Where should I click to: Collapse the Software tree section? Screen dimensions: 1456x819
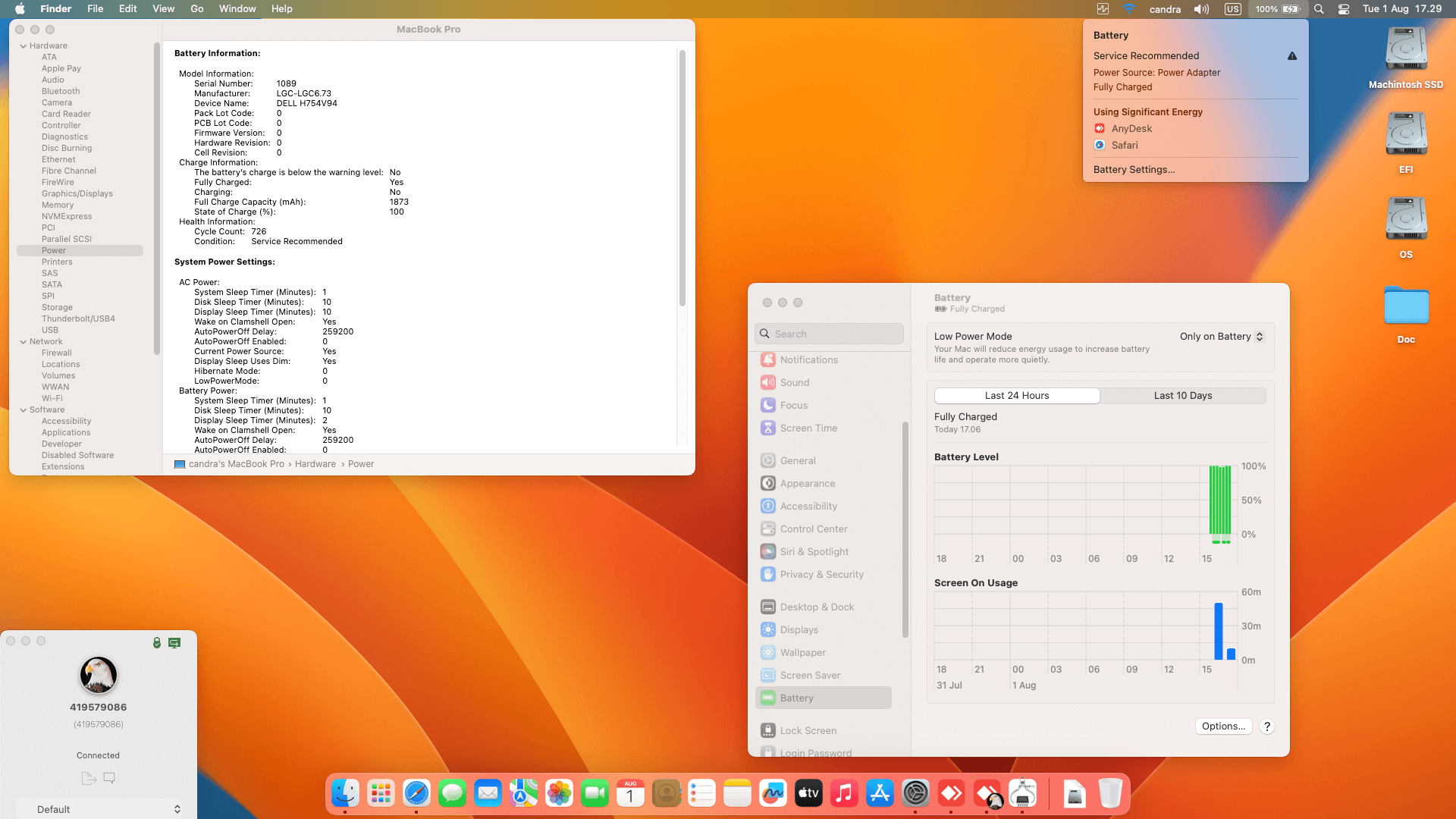[24, 410]
